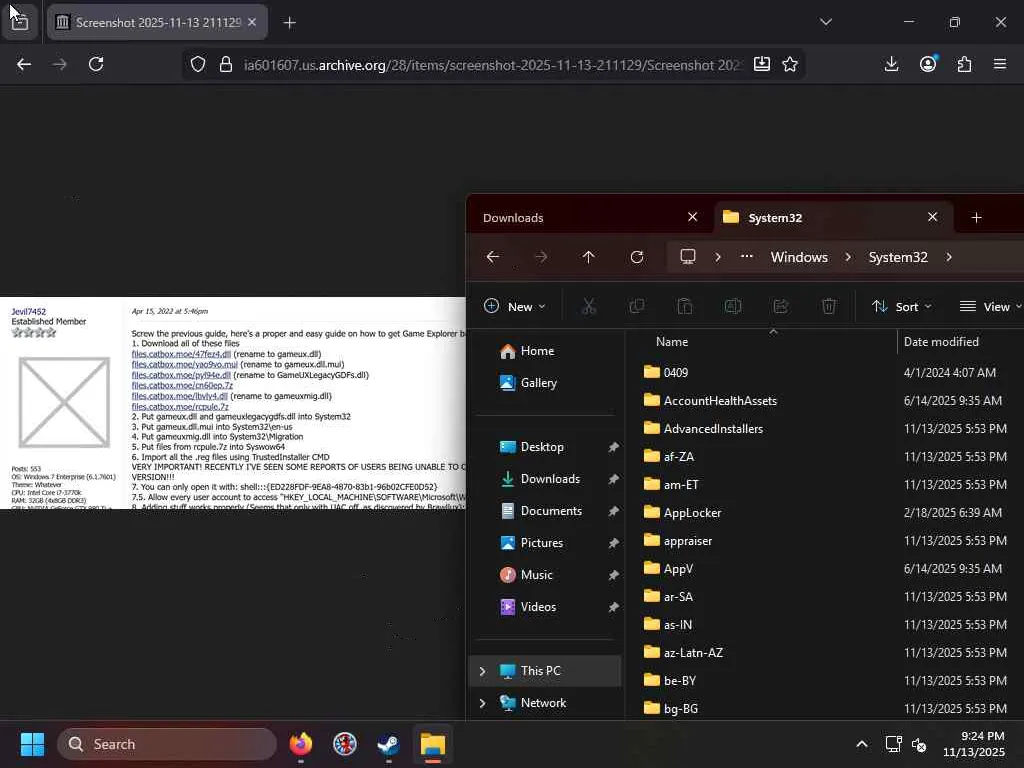Unpin Desktop via pin icon
Screen dimensions: 1024x768
613,447
